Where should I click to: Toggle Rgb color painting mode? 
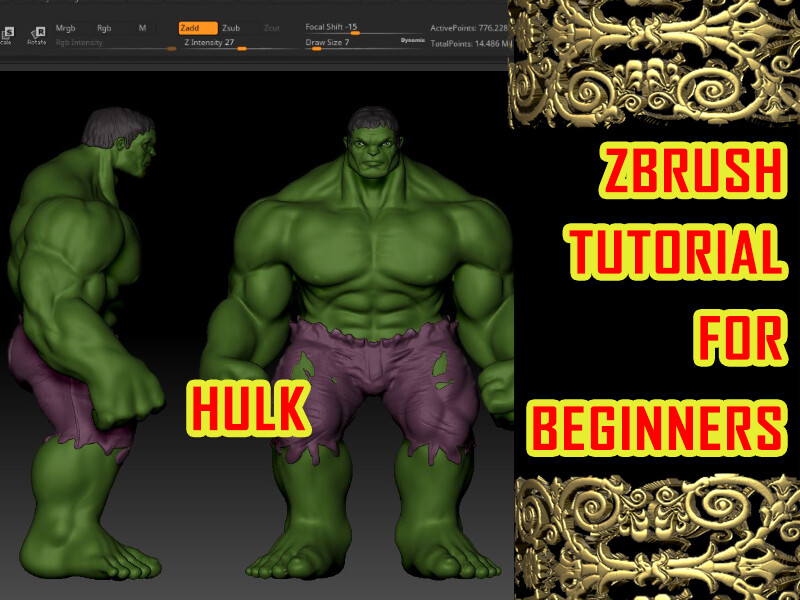103,29
